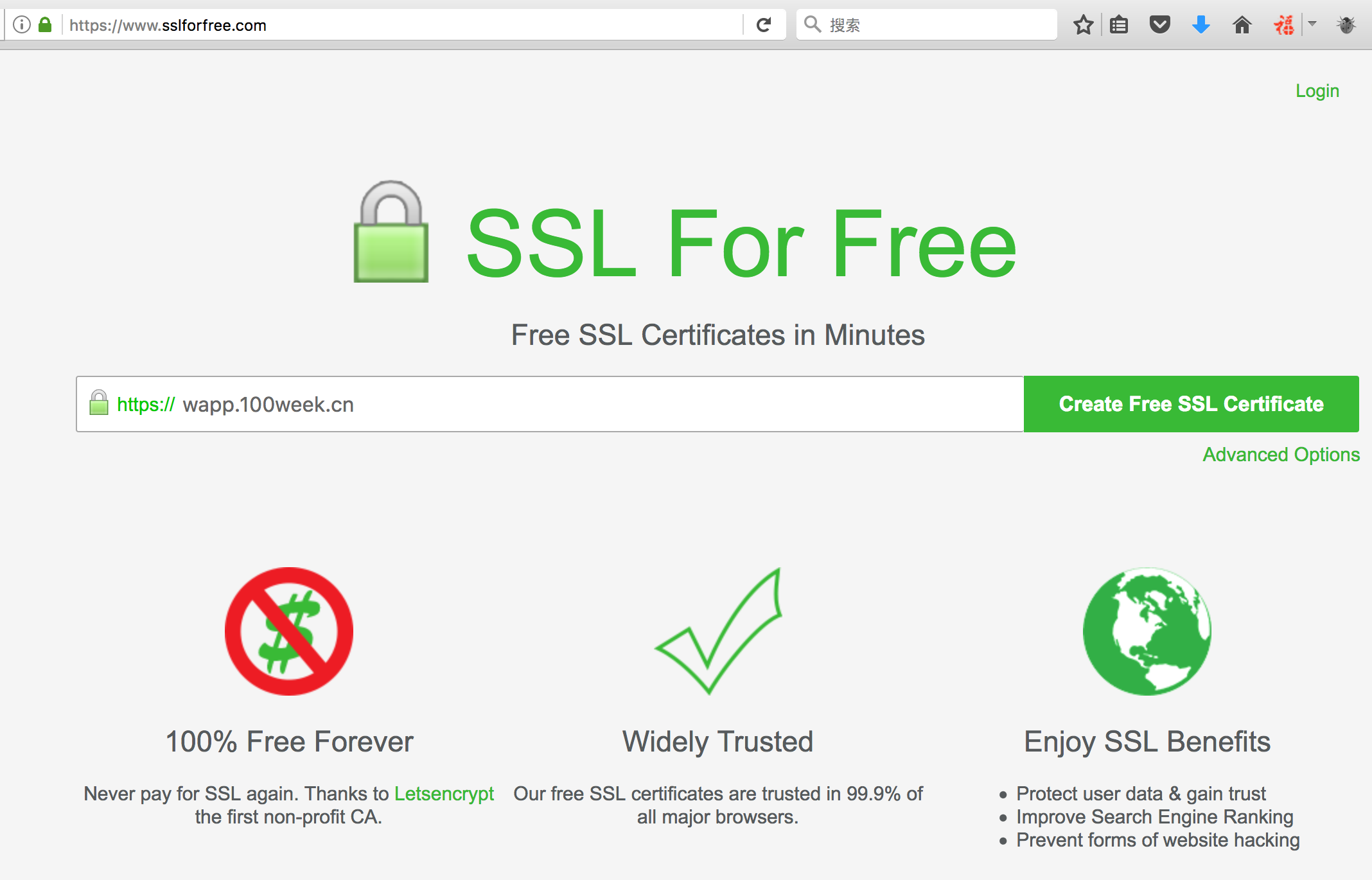Click the URL address bar text

coord(385,25)
